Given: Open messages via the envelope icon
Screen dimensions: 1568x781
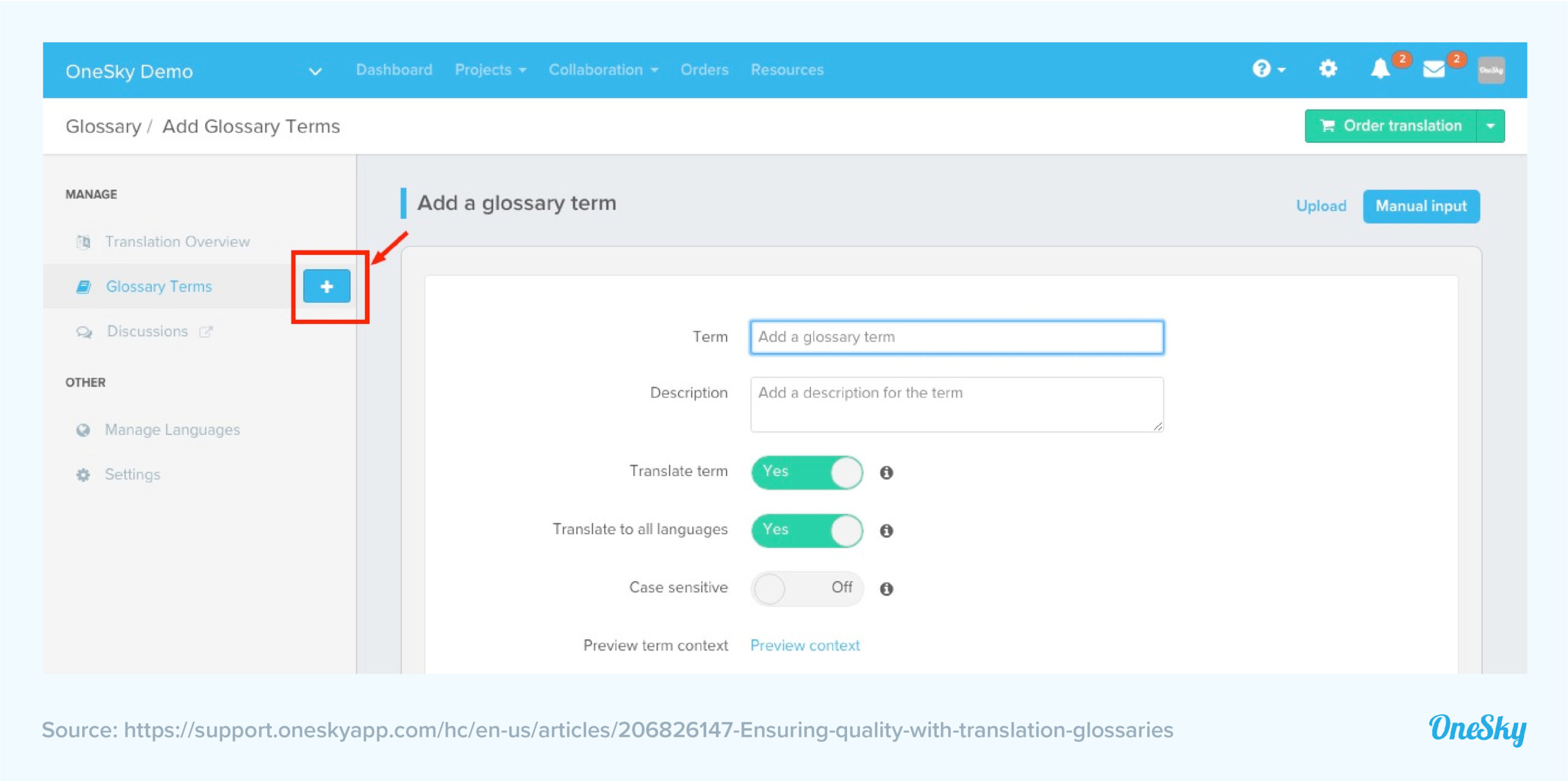Looking at the screenshot, I should (1434, 69).
